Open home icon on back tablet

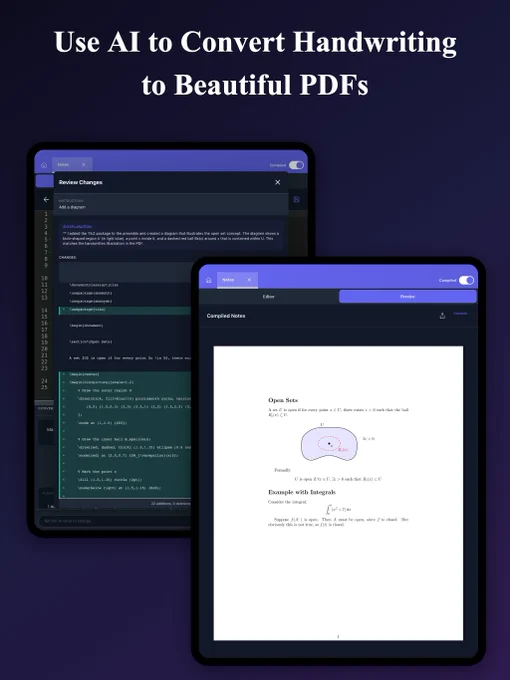tap(44, 165)
